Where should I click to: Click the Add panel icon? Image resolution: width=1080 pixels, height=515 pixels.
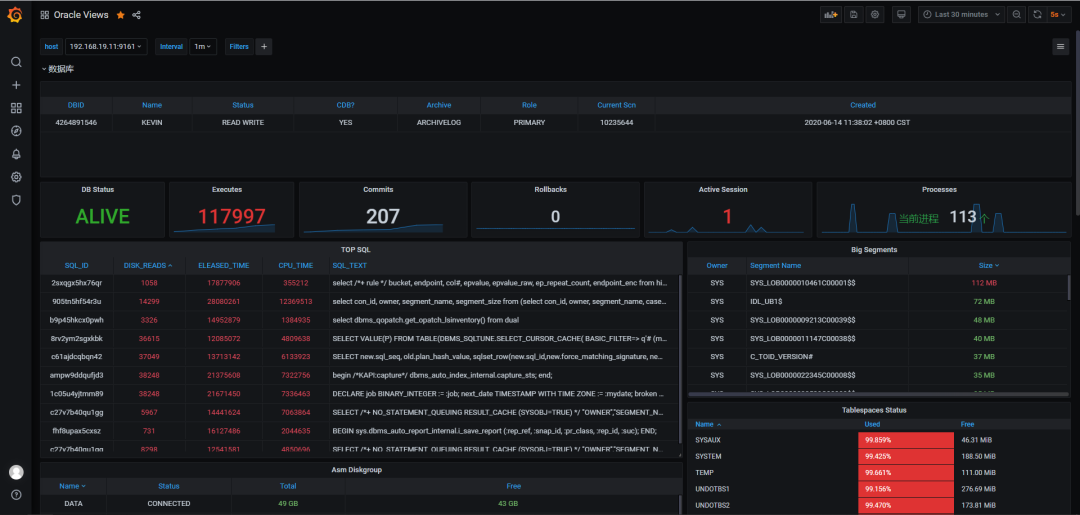(831, 14)
